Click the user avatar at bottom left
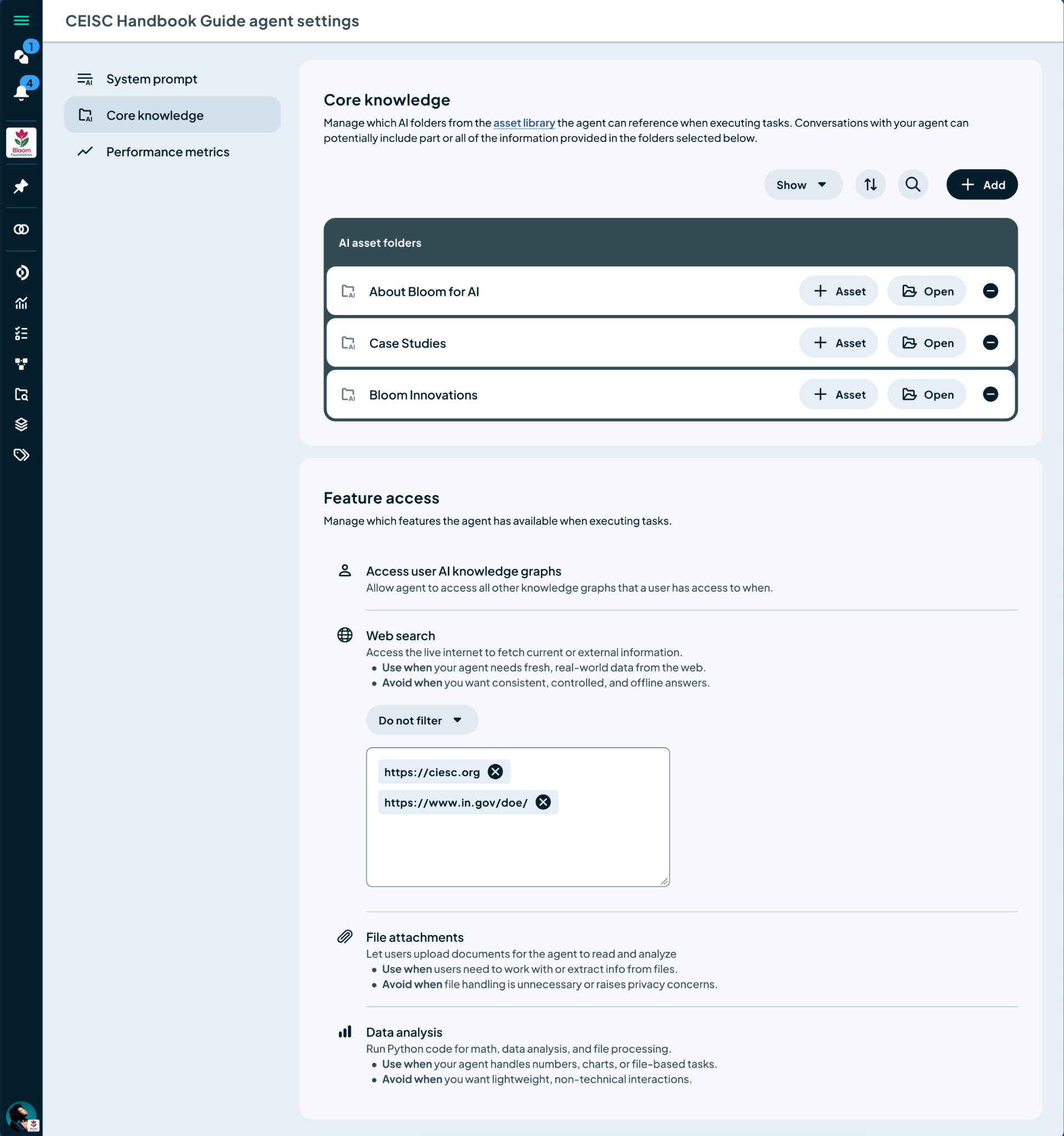Screen dimensions: 1064x1136 (21, 1116)
